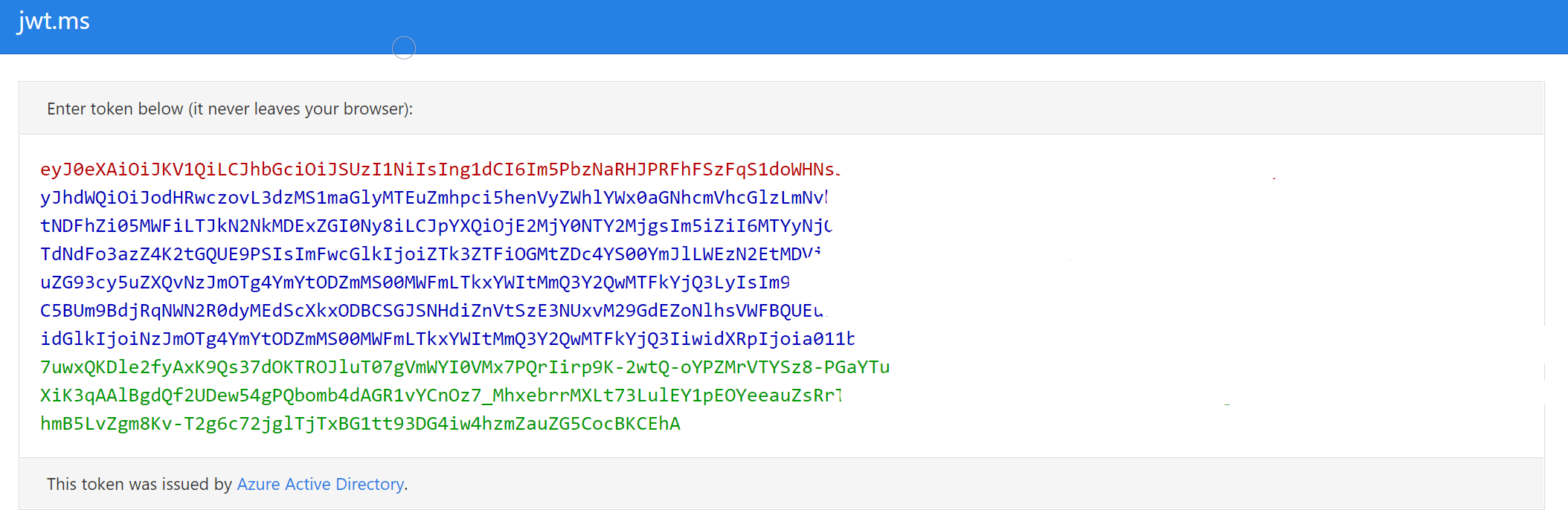1568x510 pixels.
Task: Click the jwt.ms title in the blue header
Action: [51, 21]
